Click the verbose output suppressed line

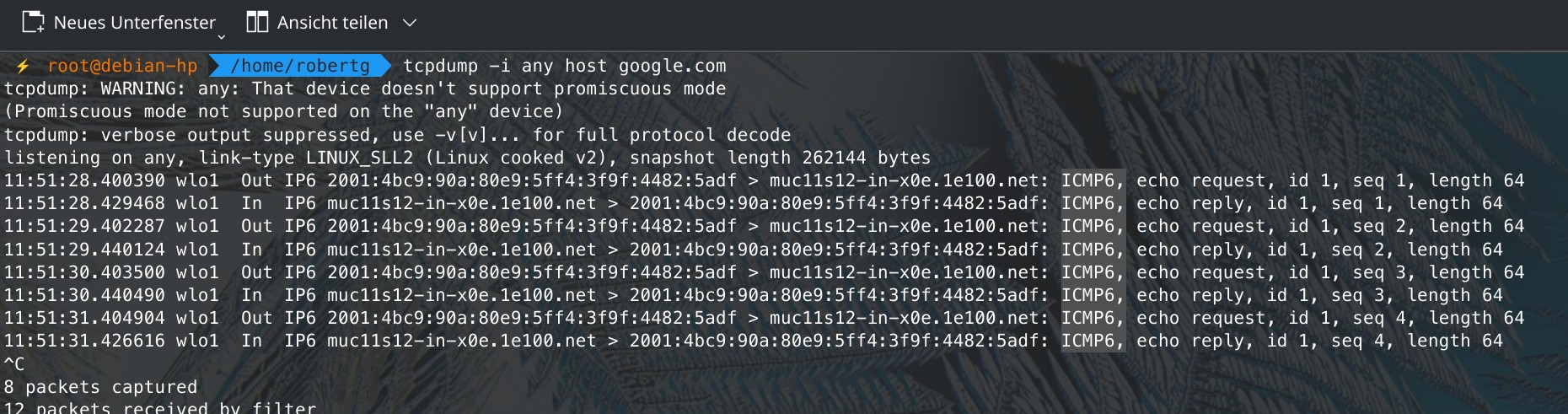tap(397, 135)
